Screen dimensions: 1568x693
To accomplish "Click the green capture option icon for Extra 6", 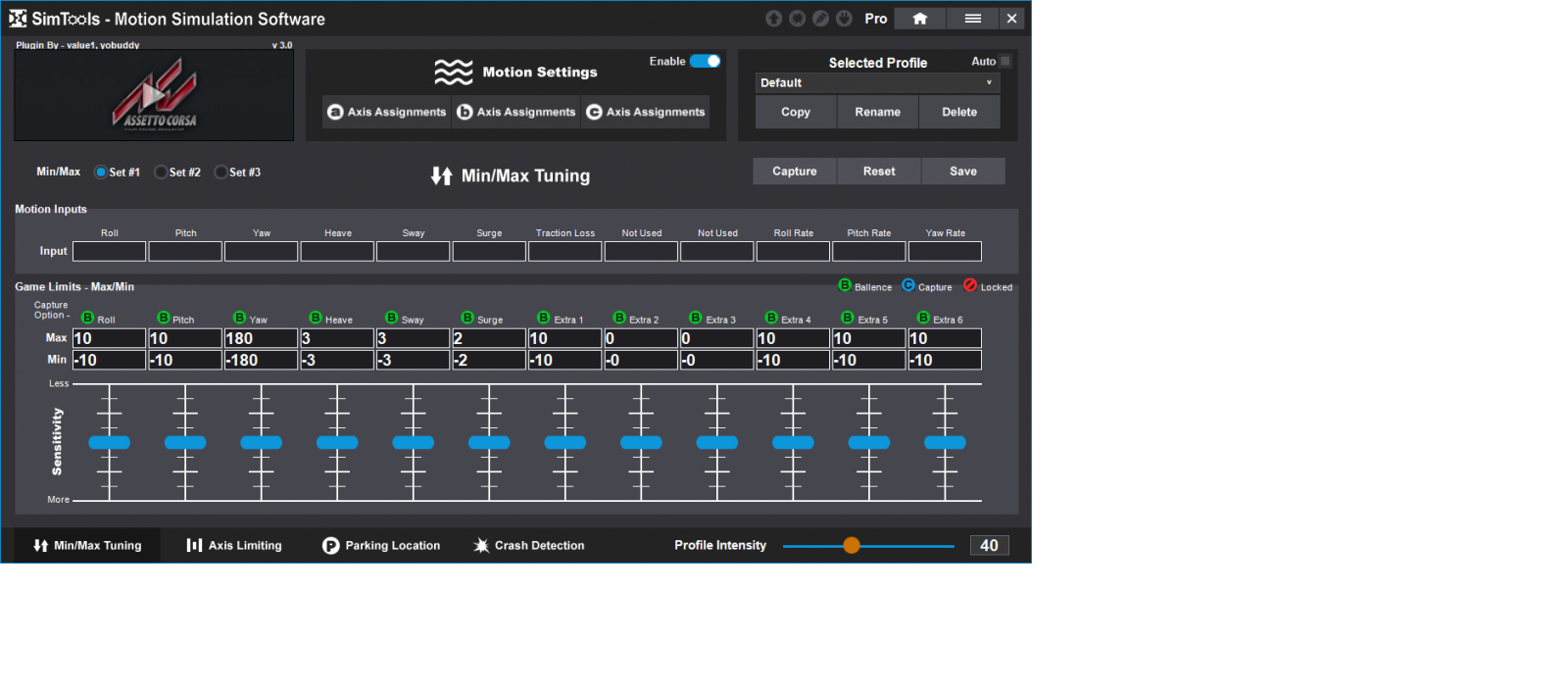I will (923, 318).
